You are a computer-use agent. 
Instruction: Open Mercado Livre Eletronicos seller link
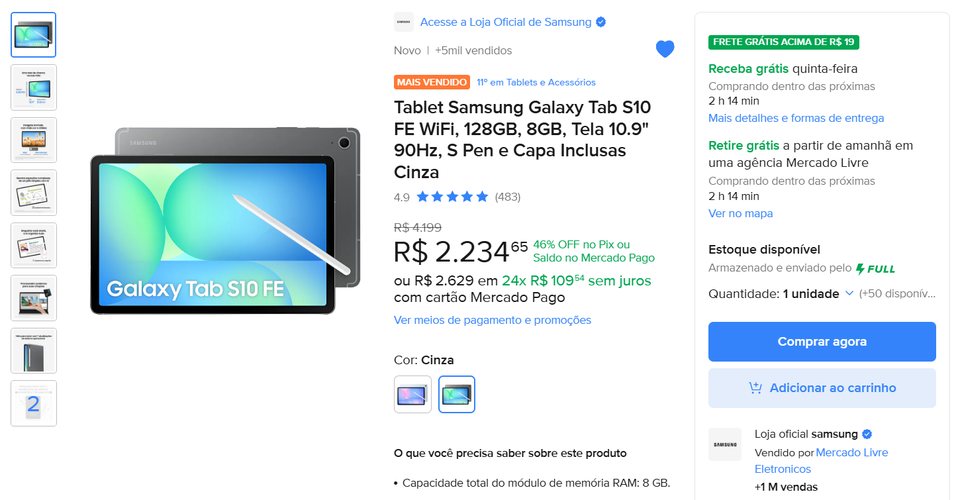click(x=821, y=461)
